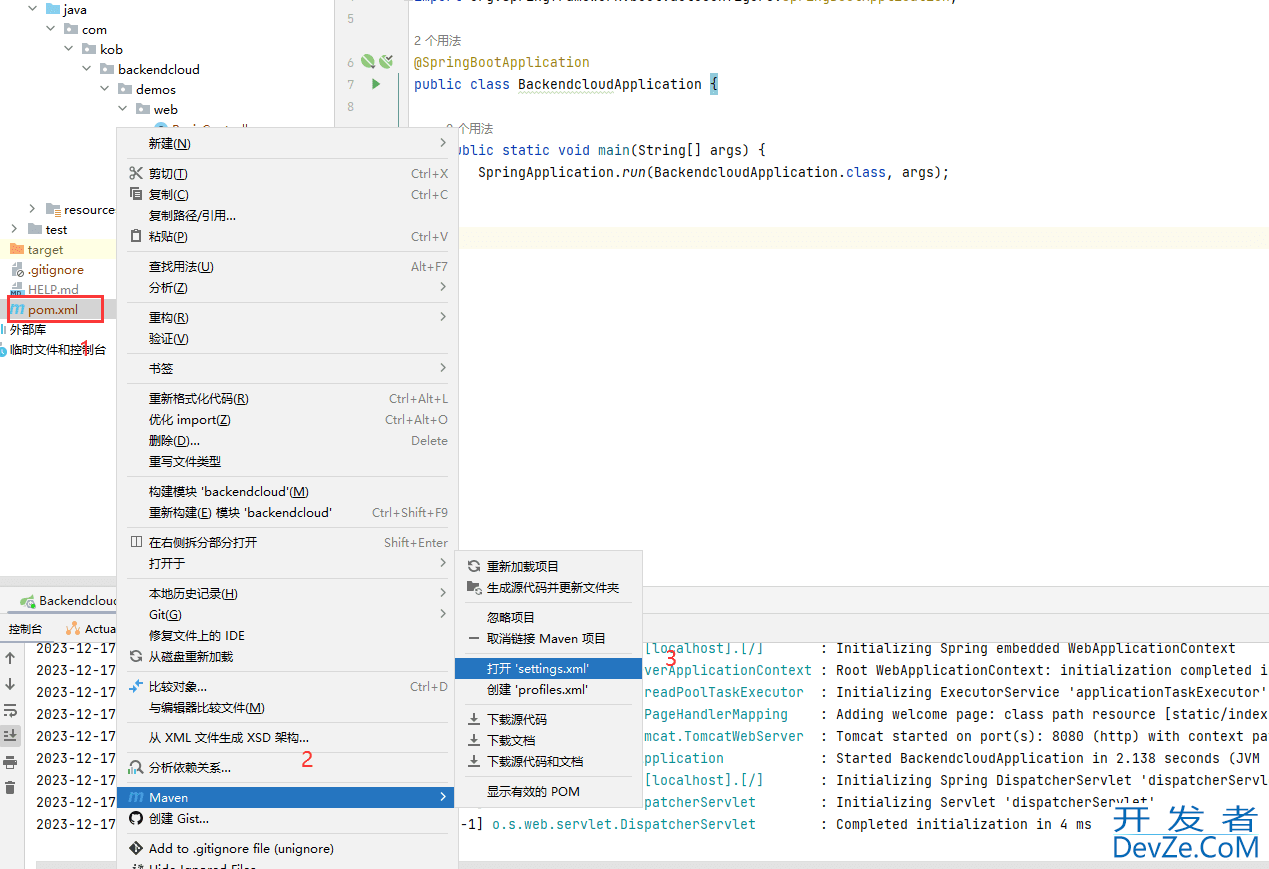The height and width of the screenshot is (869, 1269).
Task: Click the git icon beside Add to .gitignore file
Action: pos(137,848)
